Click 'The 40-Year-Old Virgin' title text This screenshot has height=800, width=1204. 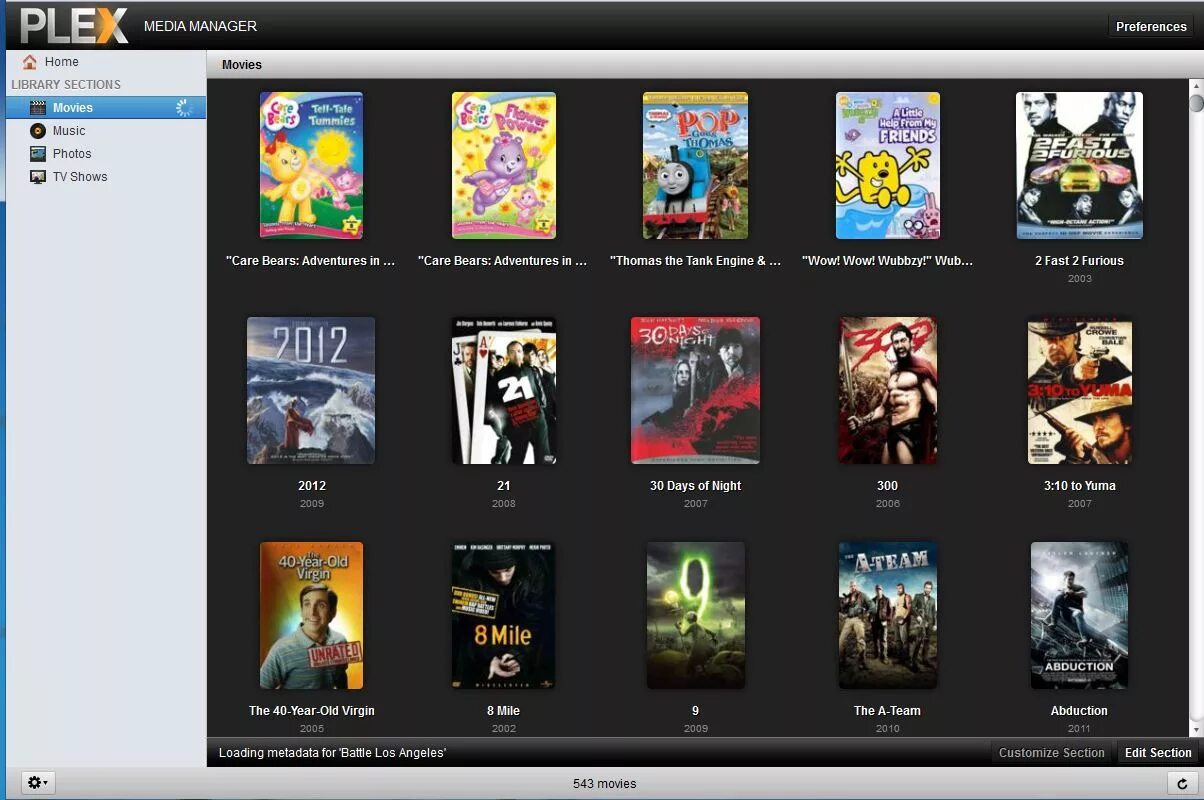click(x=311, y=711)
